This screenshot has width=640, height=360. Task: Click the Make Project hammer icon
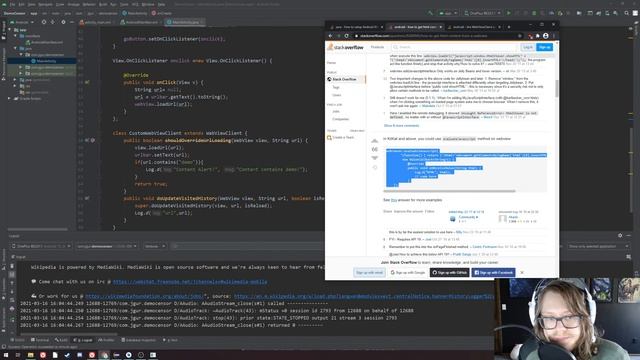pyautogui.click(x=430, y=13)
